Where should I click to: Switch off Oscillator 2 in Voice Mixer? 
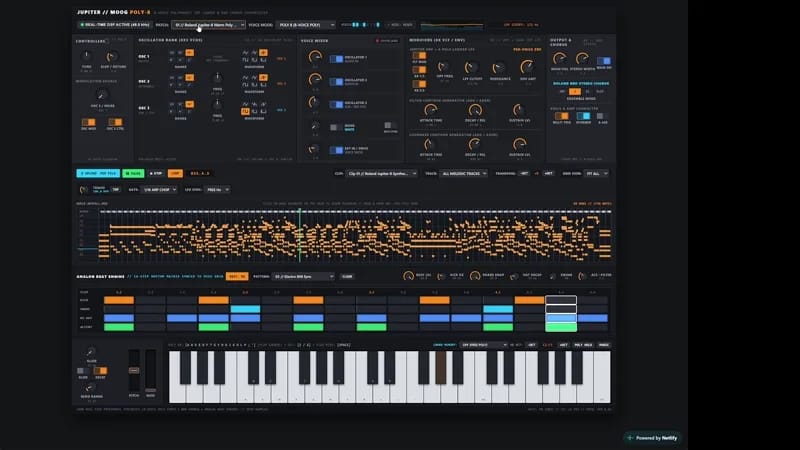336,82
